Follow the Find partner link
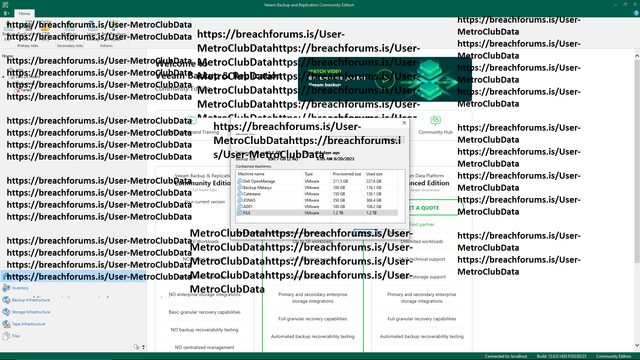Screen dimensions: 640x360 pyautogui.click(x=422, y=224)
